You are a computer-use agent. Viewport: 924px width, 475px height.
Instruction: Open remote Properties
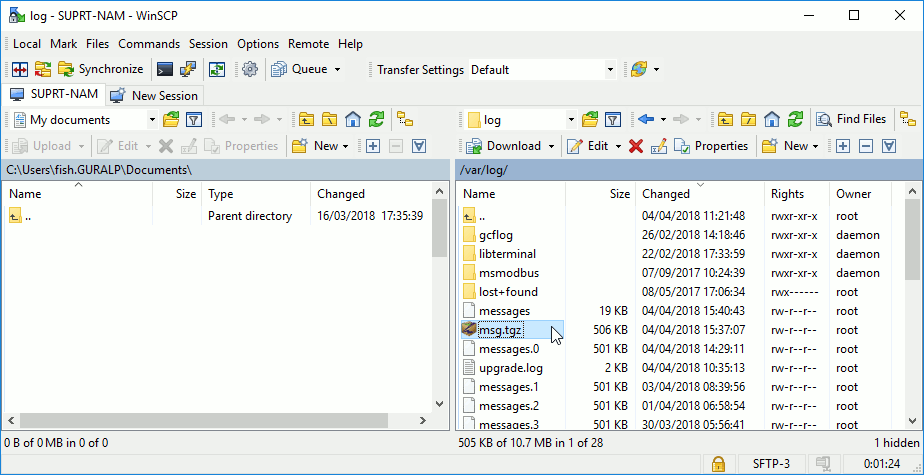click(711, 146)
